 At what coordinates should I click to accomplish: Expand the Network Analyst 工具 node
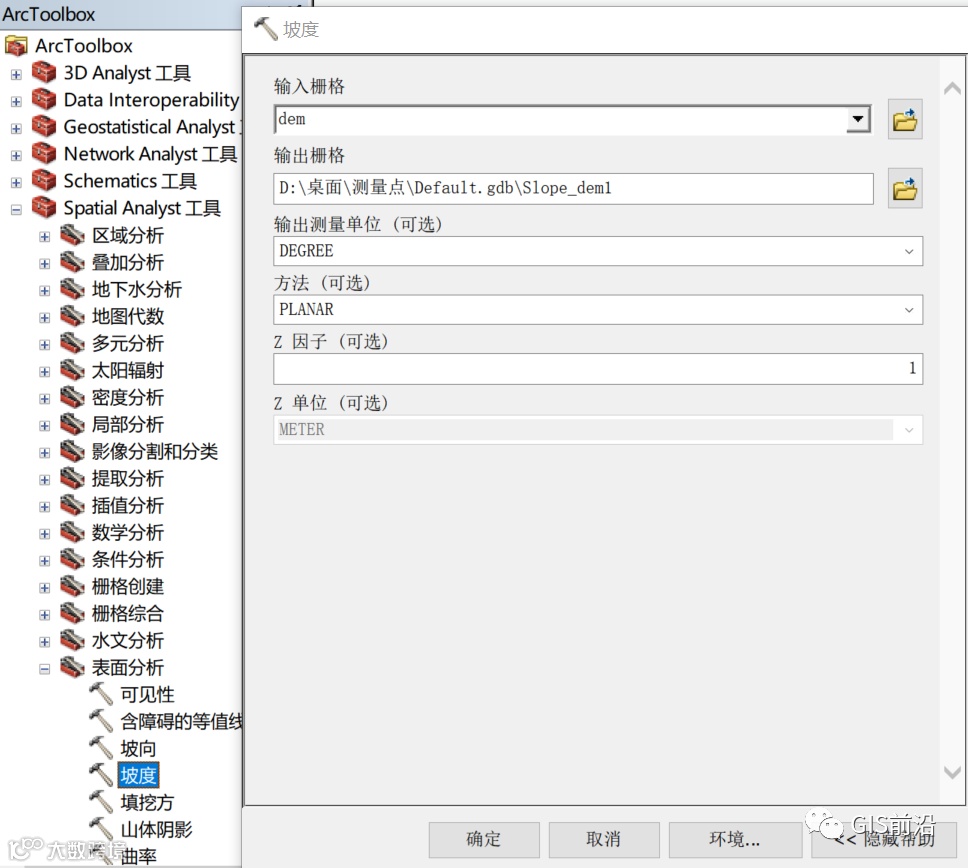[x=17, y=156]
